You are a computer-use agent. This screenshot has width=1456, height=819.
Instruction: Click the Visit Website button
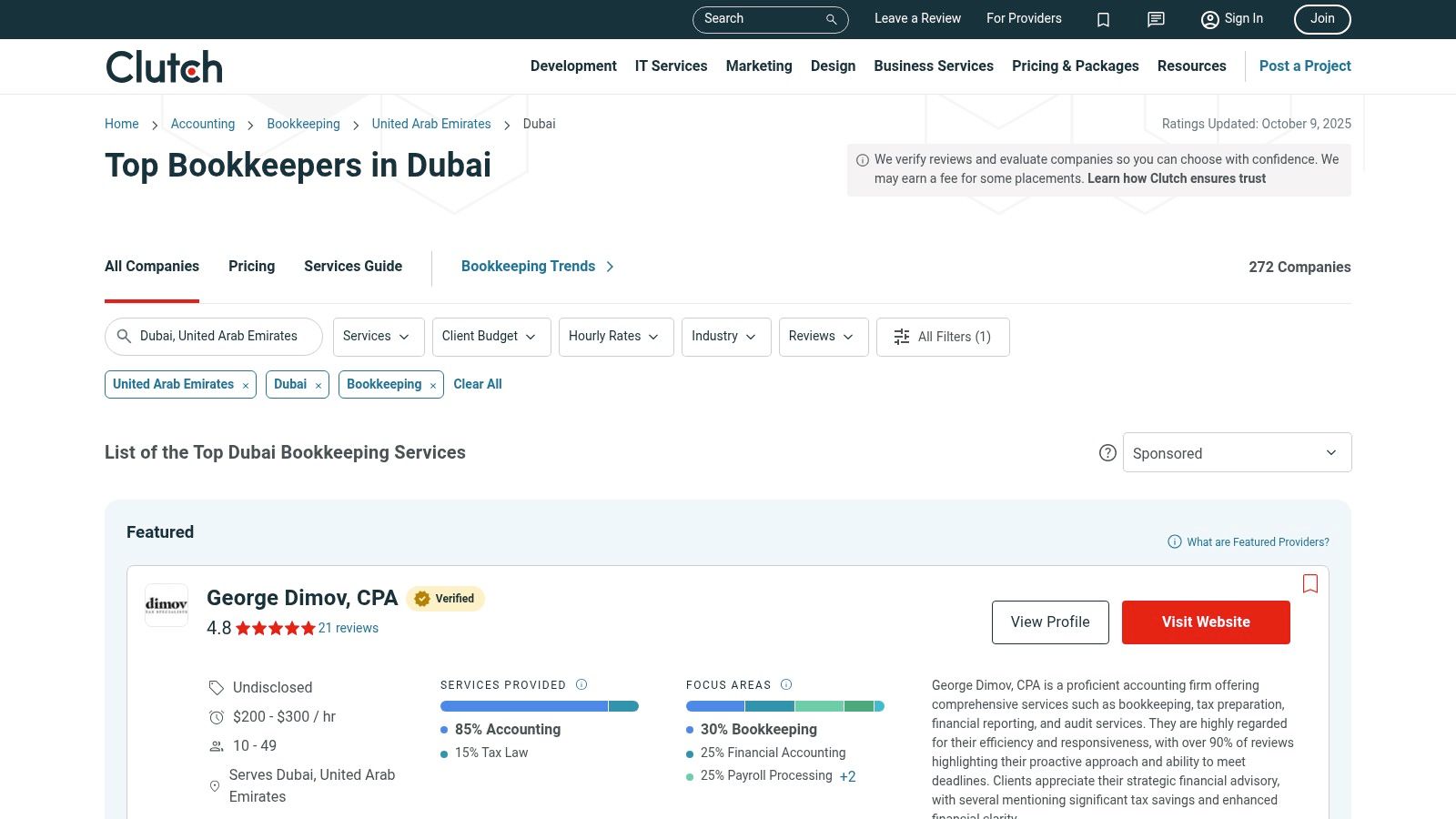(x=1206, y=622)
